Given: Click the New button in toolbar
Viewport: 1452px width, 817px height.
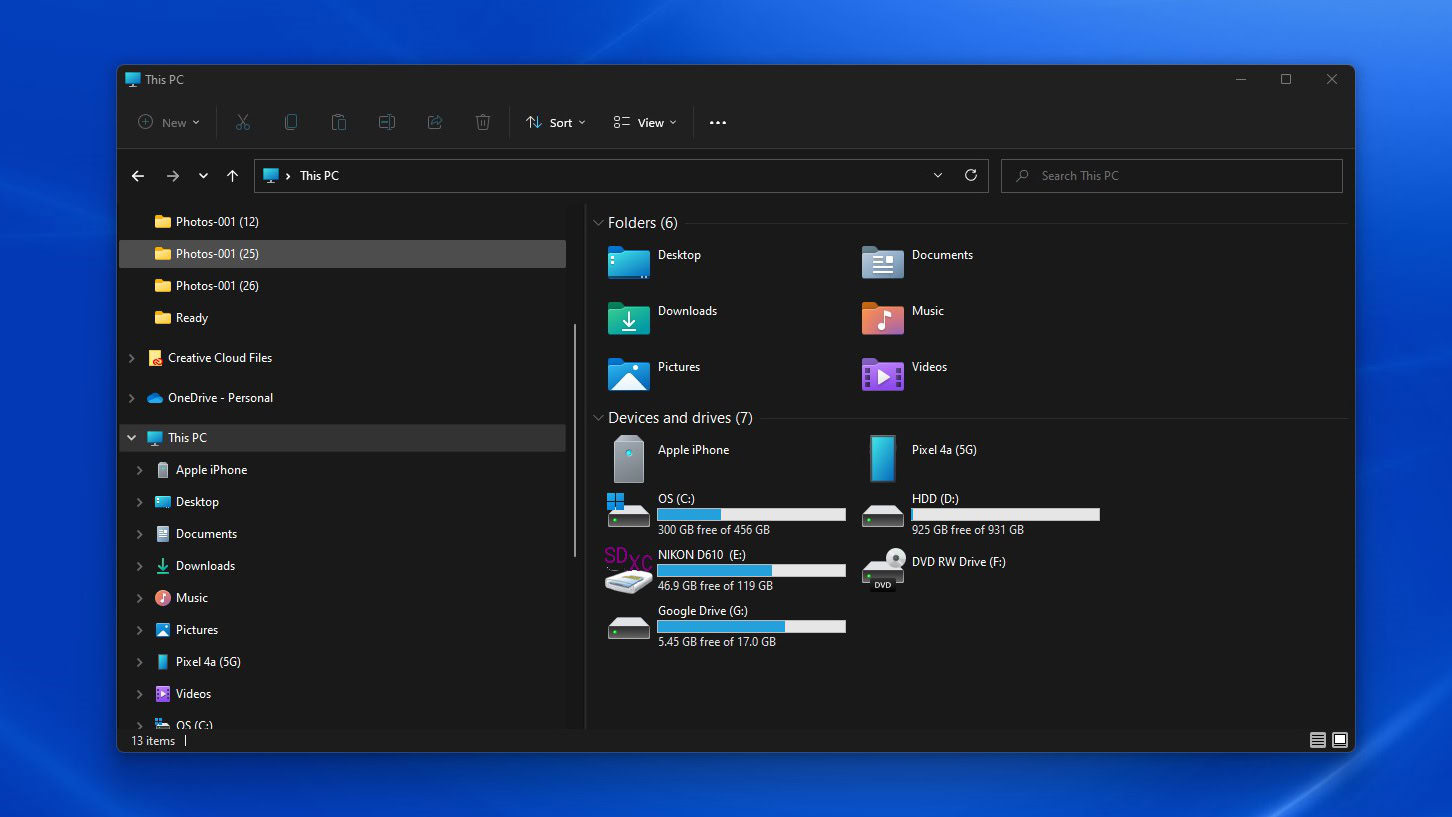Looking at the screenshot, I should pos(169,122).
